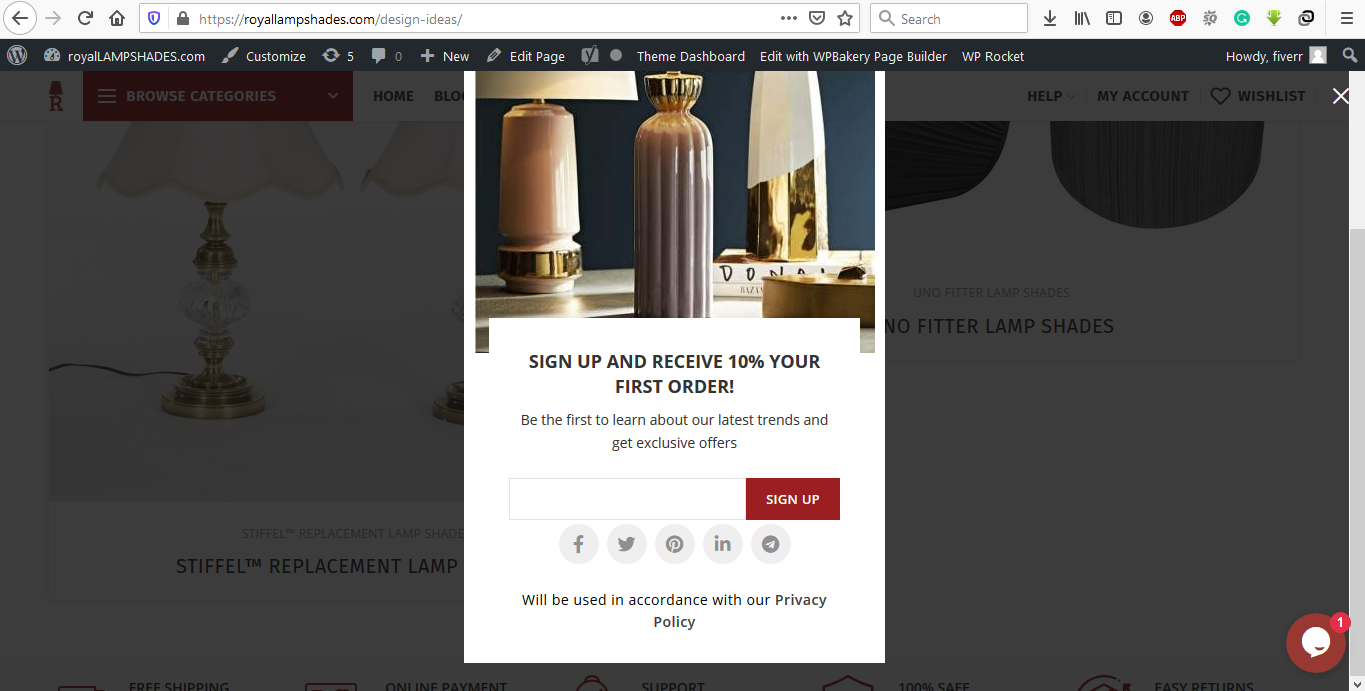Open the Downloads panel
Image resolution: width=1365 pixels, height=691 pixels.
click(x=1050, y=18)
